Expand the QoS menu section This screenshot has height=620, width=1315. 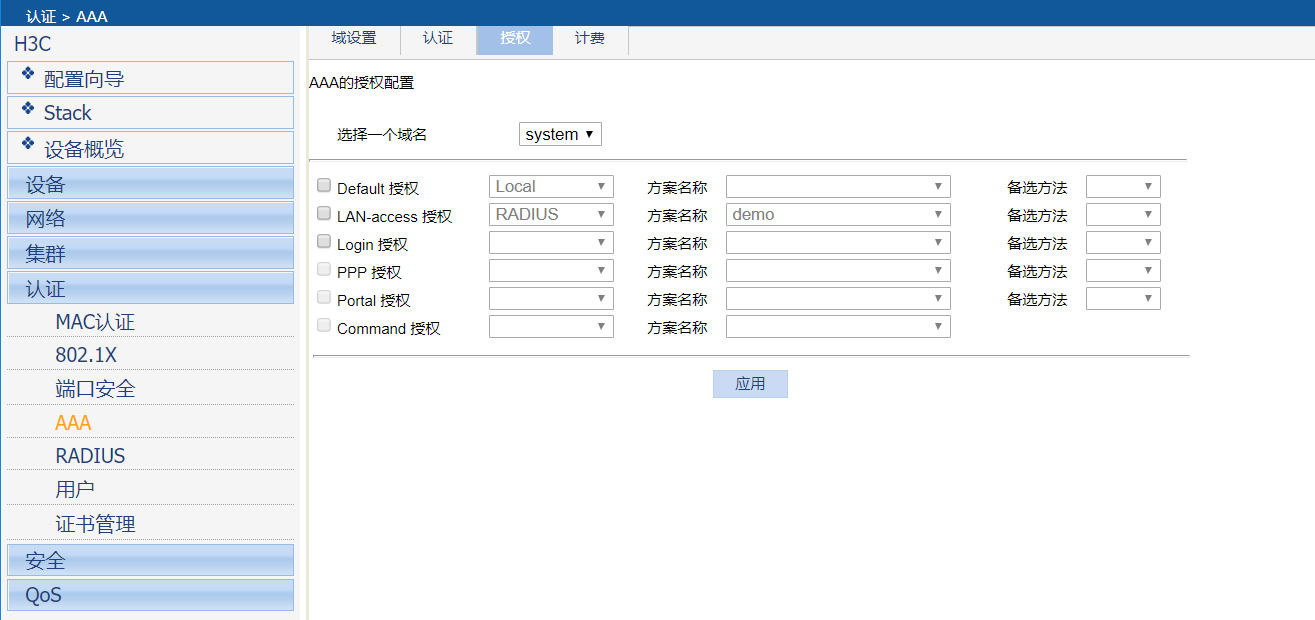150,595
